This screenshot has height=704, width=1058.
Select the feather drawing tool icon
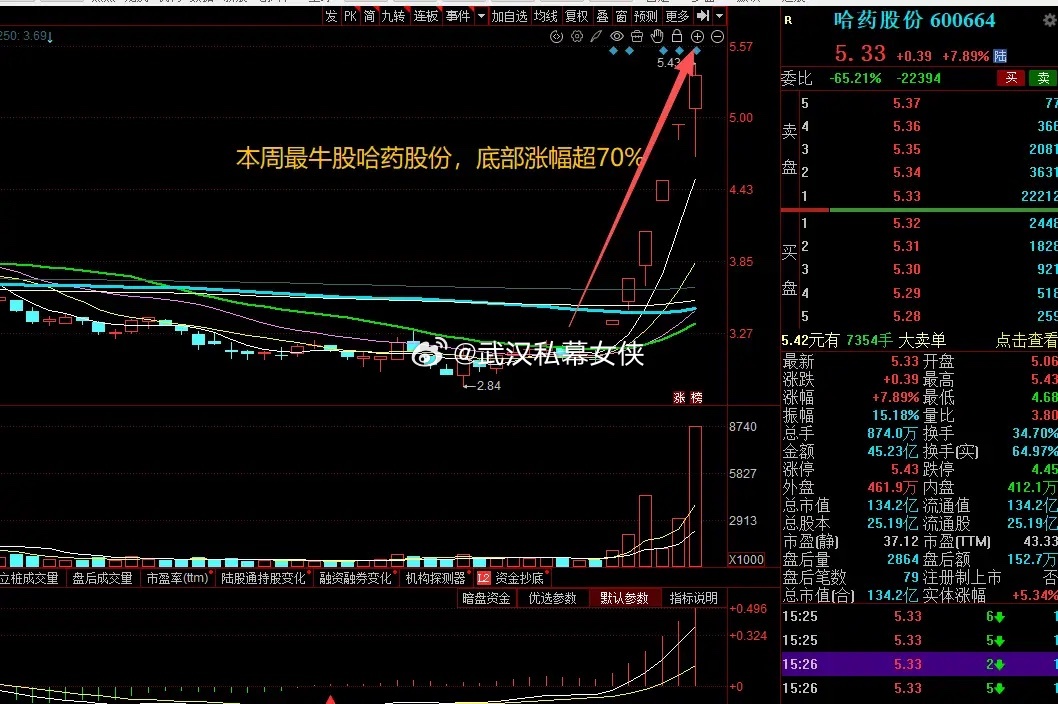click(x=596, y=37)
